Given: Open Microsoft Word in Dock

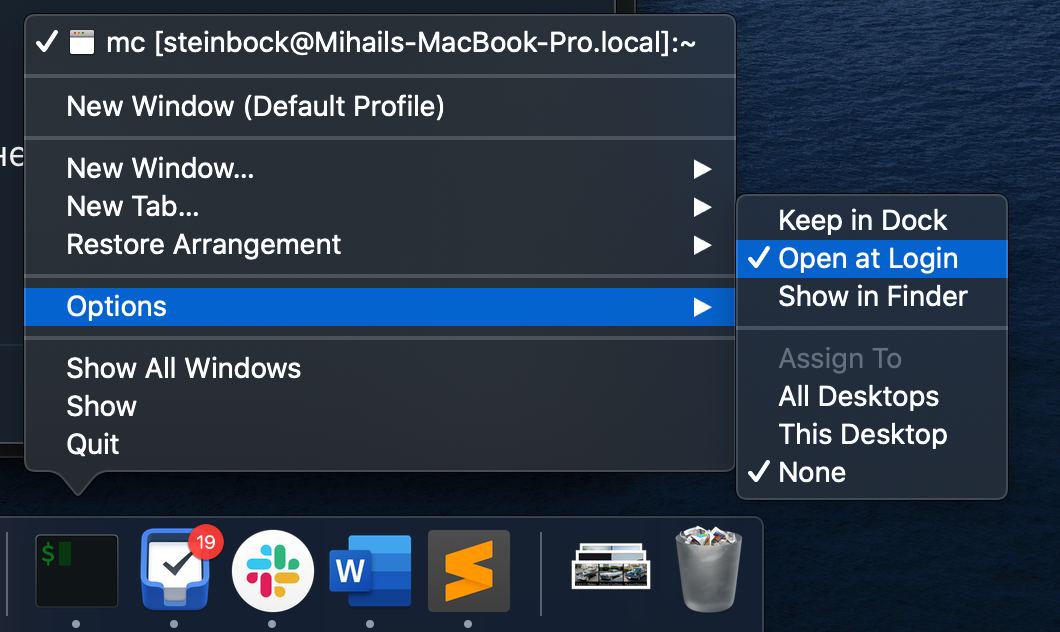Looking at the screenshot, I should click(x=370, y=571).
